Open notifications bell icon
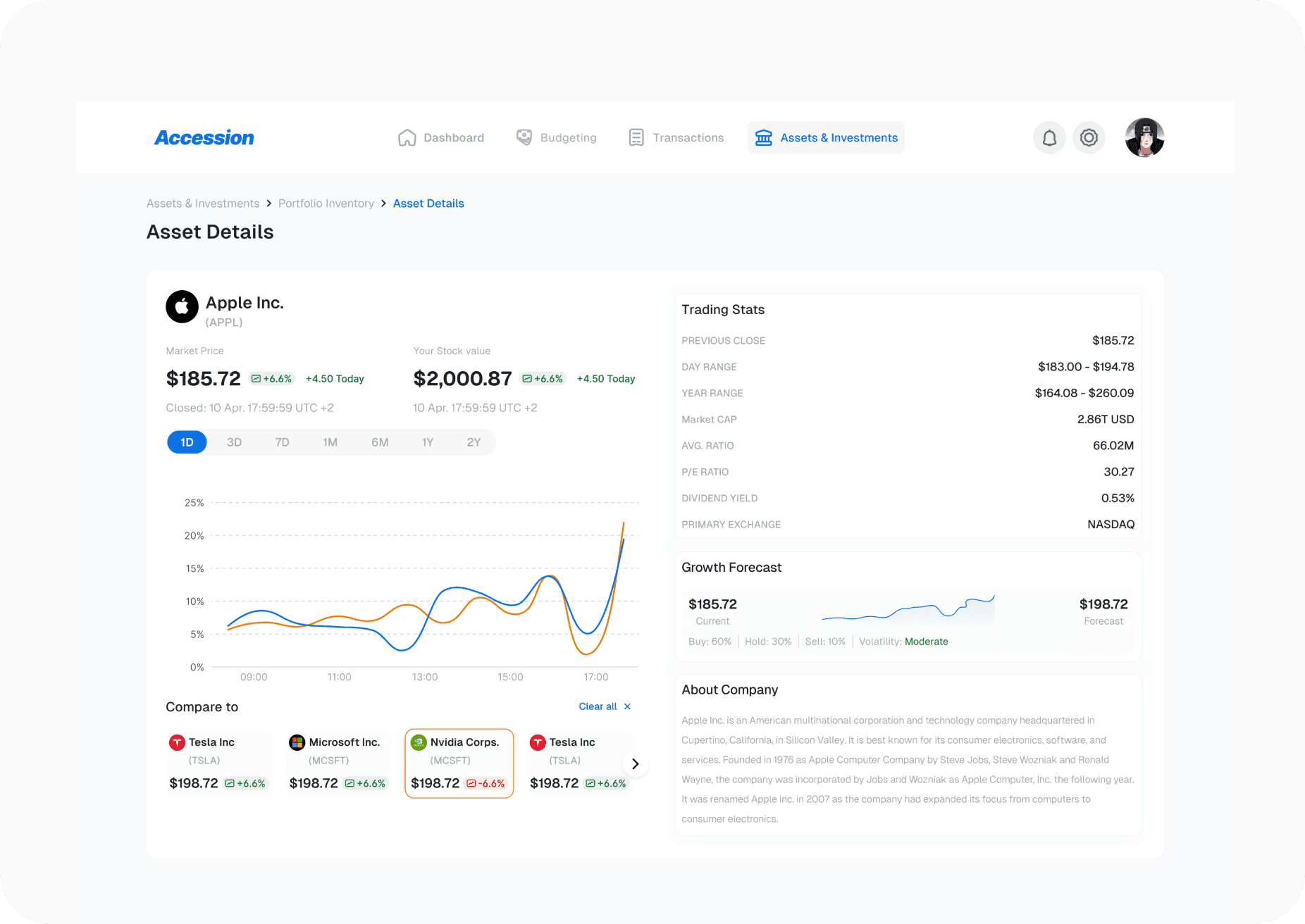1305x924 pixels. 1049,137
